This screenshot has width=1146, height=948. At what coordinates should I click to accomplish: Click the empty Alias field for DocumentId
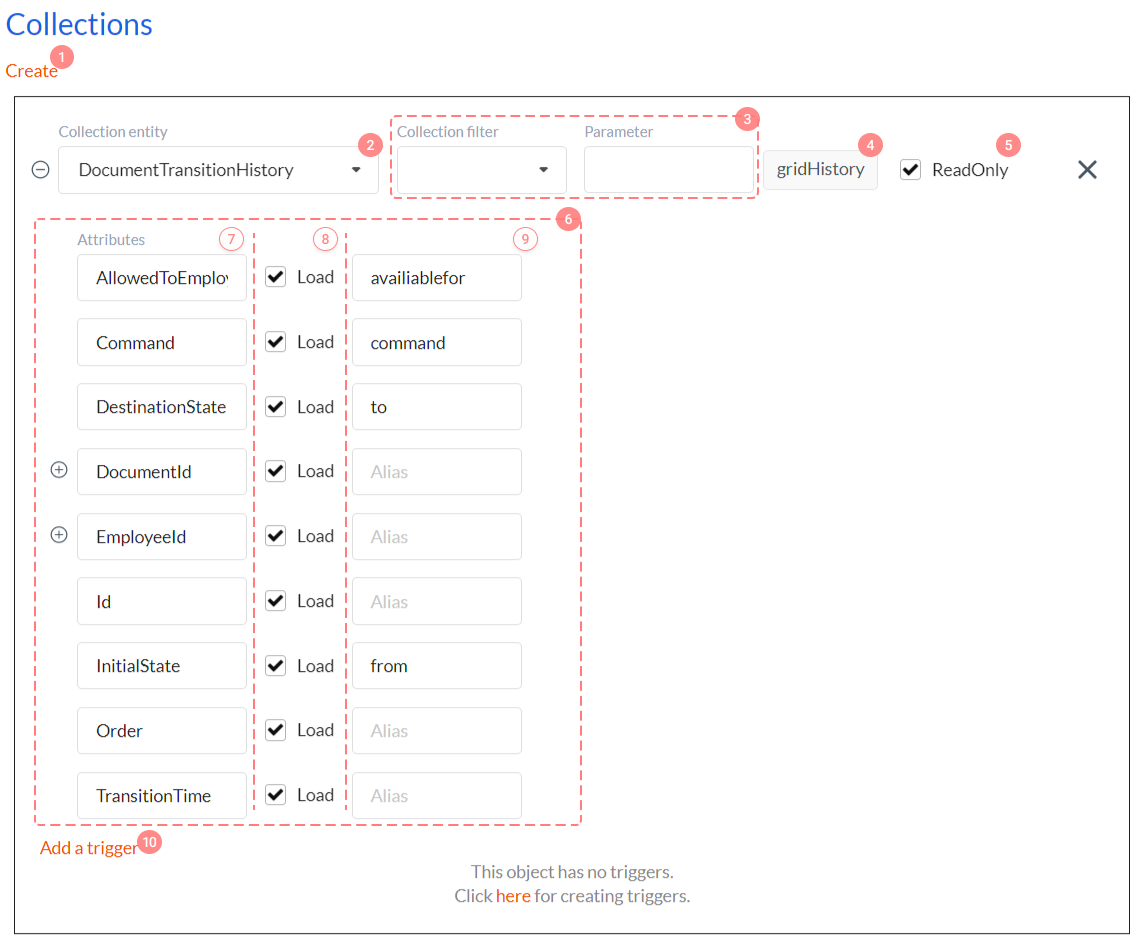[436, 471]
